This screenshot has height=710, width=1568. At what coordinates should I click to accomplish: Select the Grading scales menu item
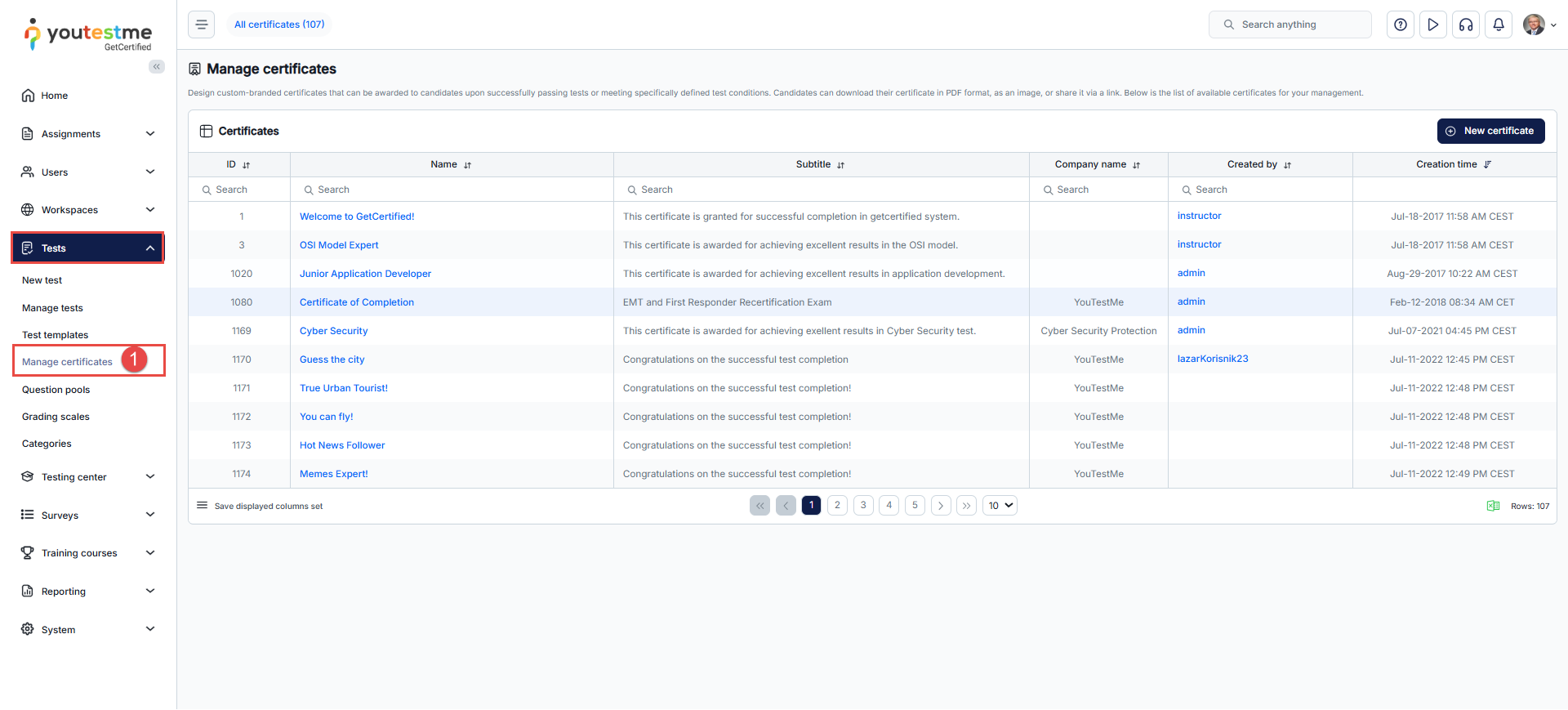click(x=56, y=417)
